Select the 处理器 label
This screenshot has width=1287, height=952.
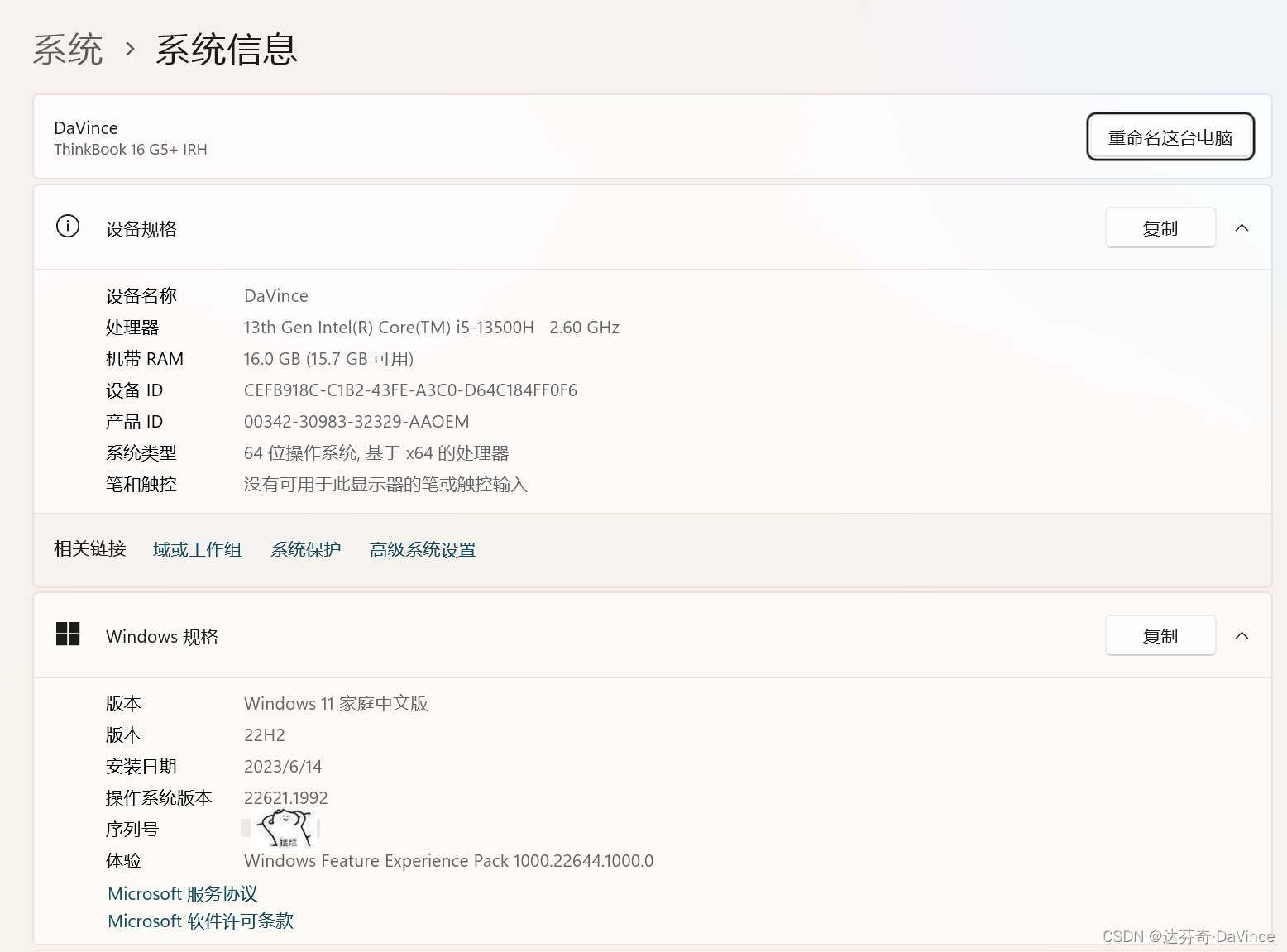(132, 328)
